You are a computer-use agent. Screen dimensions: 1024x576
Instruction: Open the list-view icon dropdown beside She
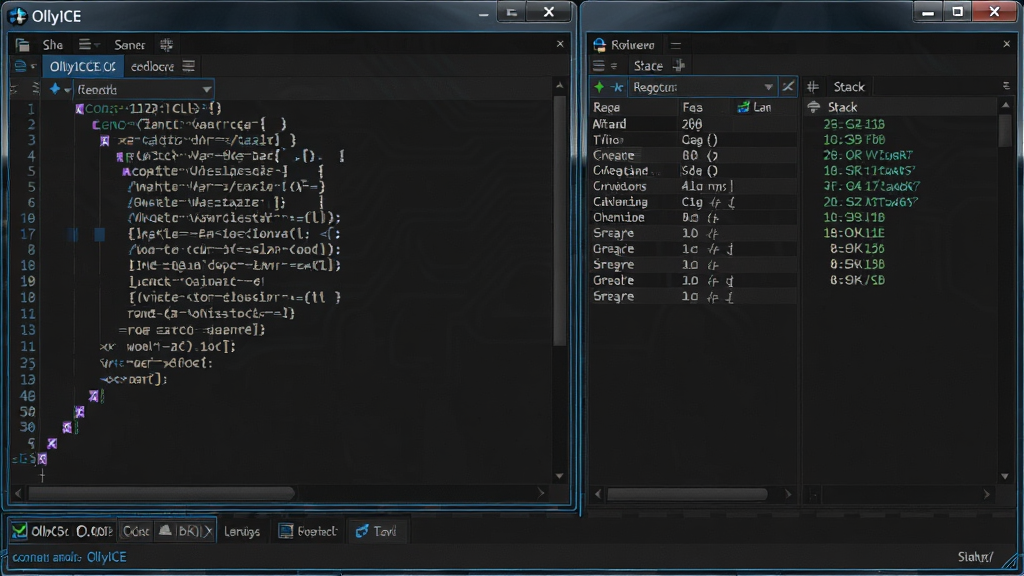(88, 44)
